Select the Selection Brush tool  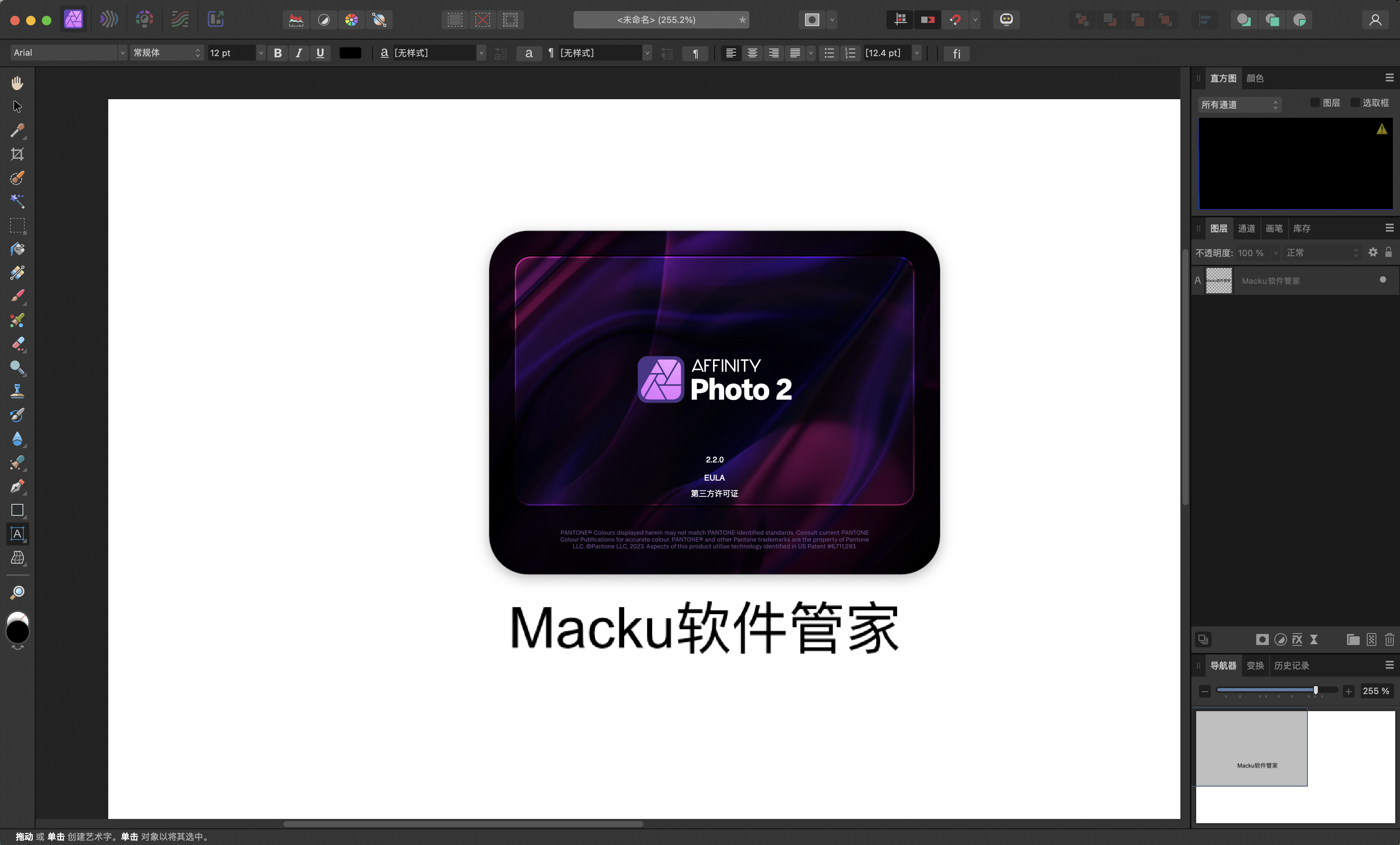(x=17, y=178)
